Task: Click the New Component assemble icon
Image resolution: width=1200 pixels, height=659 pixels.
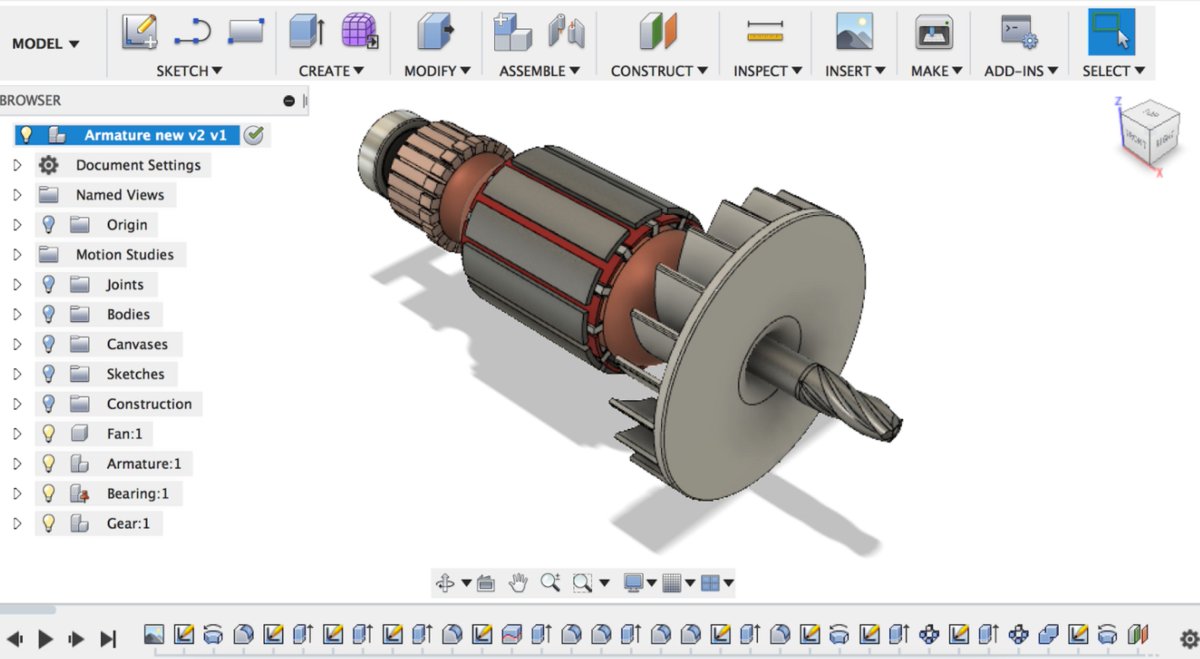Action: coord(513,32)
